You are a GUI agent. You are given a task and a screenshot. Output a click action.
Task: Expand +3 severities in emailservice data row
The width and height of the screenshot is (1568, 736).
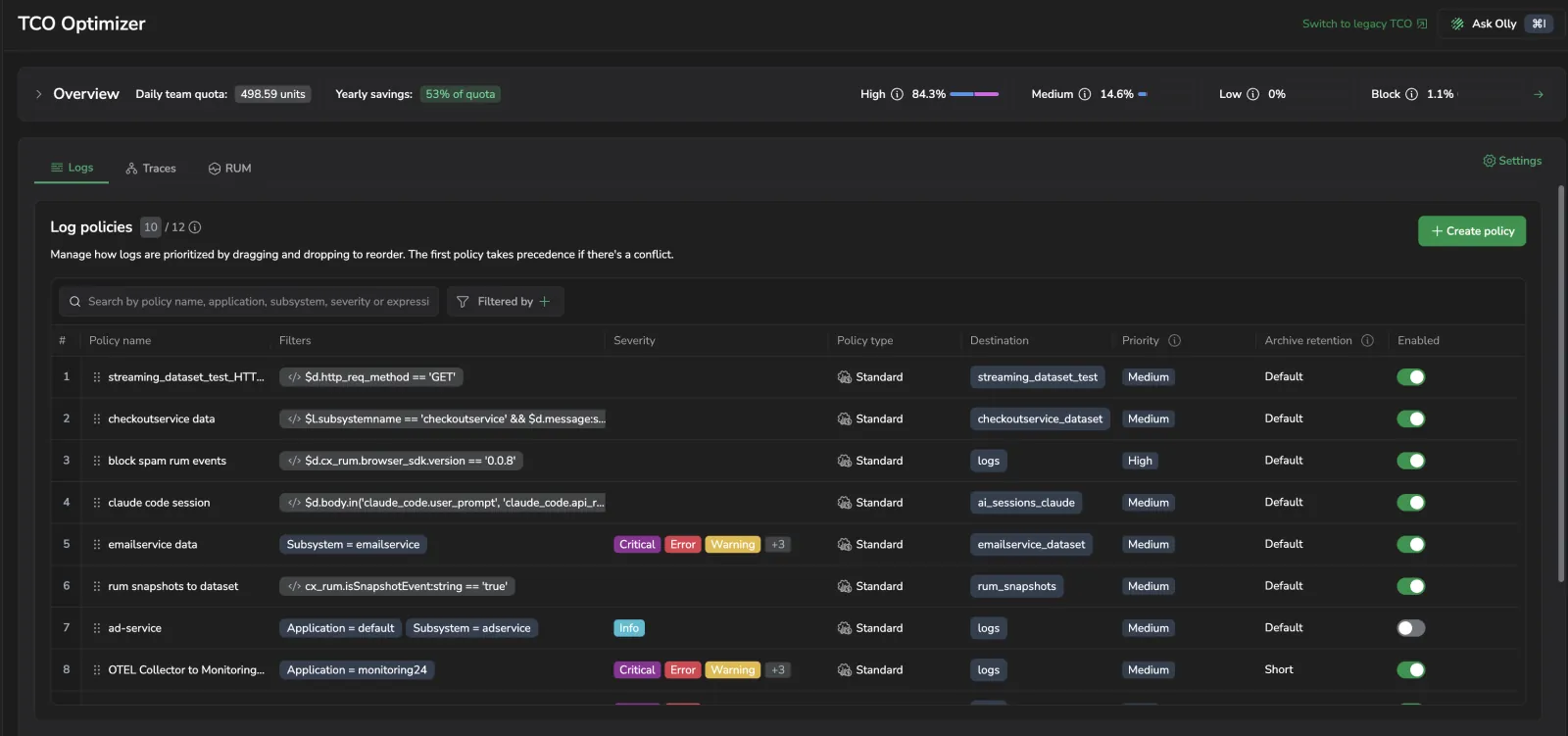(778, 545)
